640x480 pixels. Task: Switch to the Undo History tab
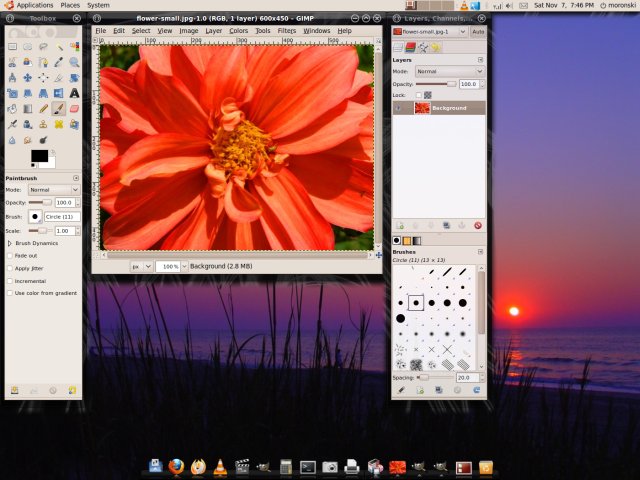436,47
